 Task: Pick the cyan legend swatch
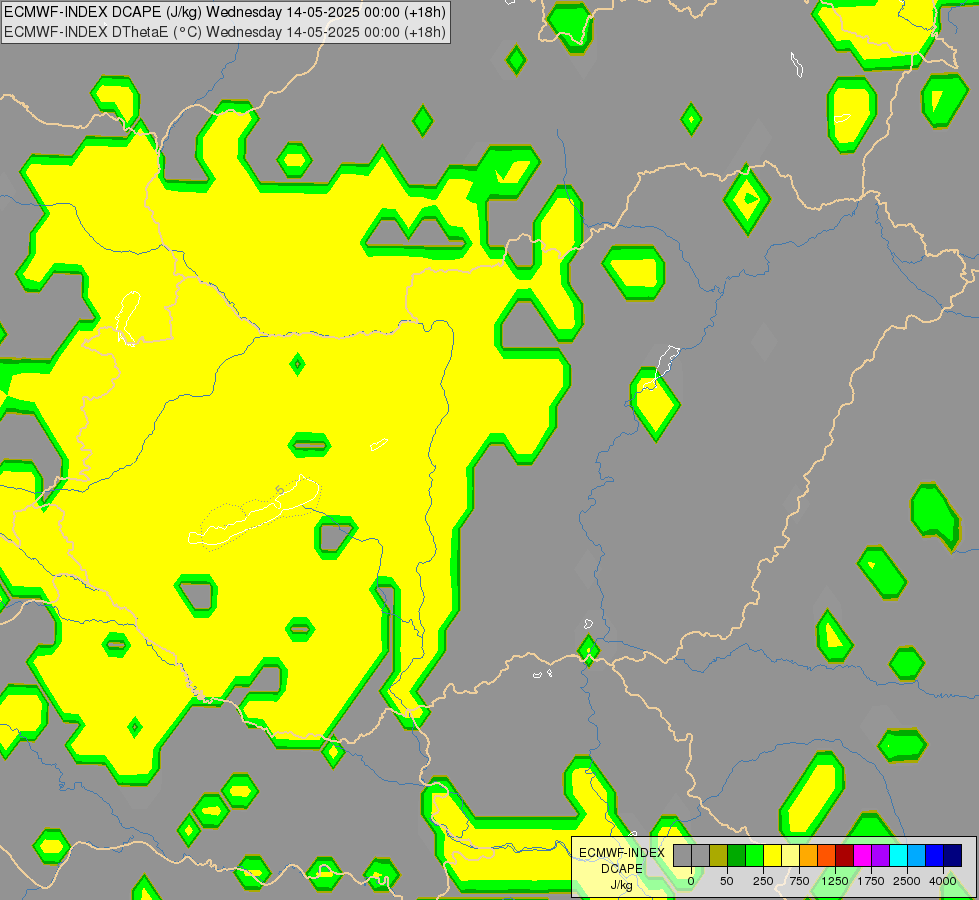(x=899, y=855)
